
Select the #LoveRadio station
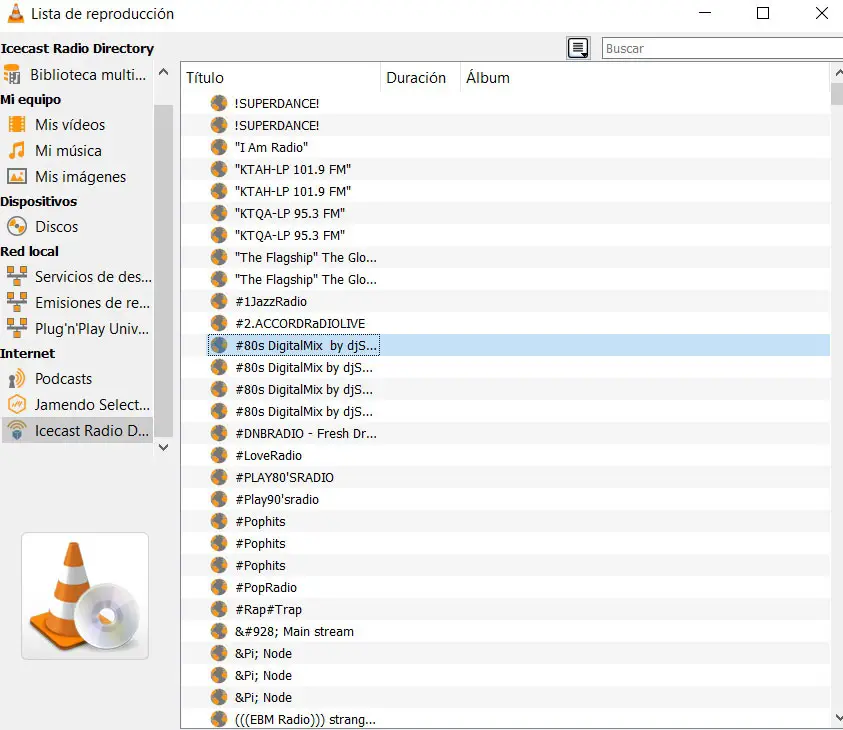tap(505, 455)
